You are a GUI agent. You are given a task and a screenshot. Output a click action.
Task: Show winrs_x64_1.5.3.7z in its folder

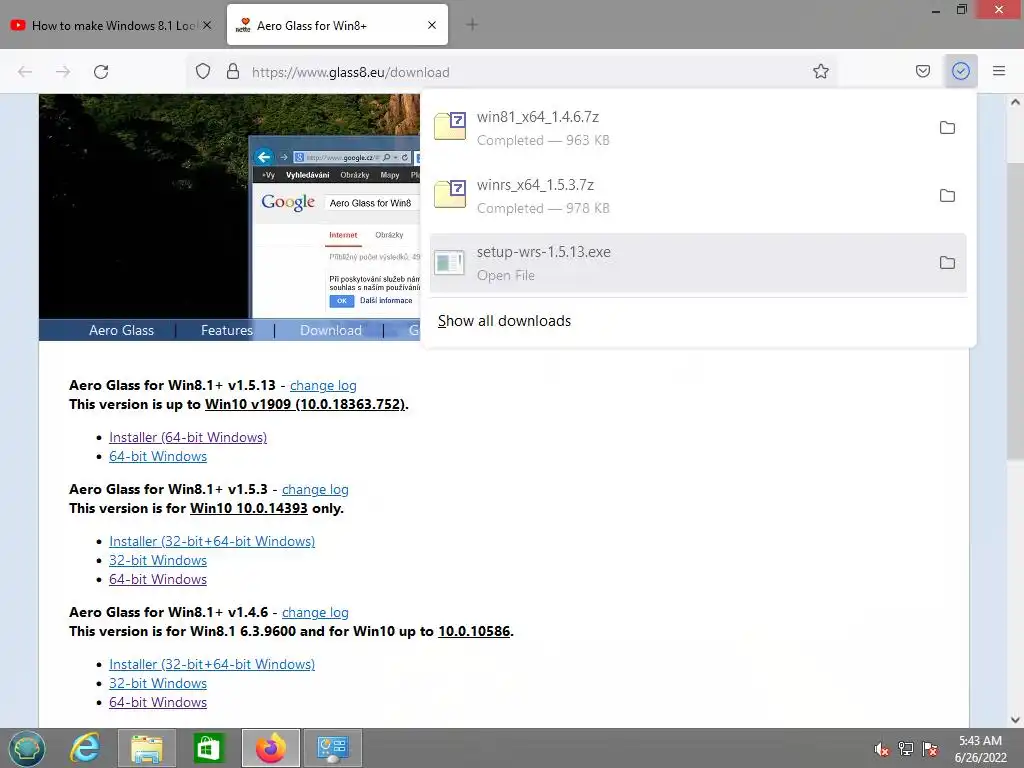(x=947, y=196)
